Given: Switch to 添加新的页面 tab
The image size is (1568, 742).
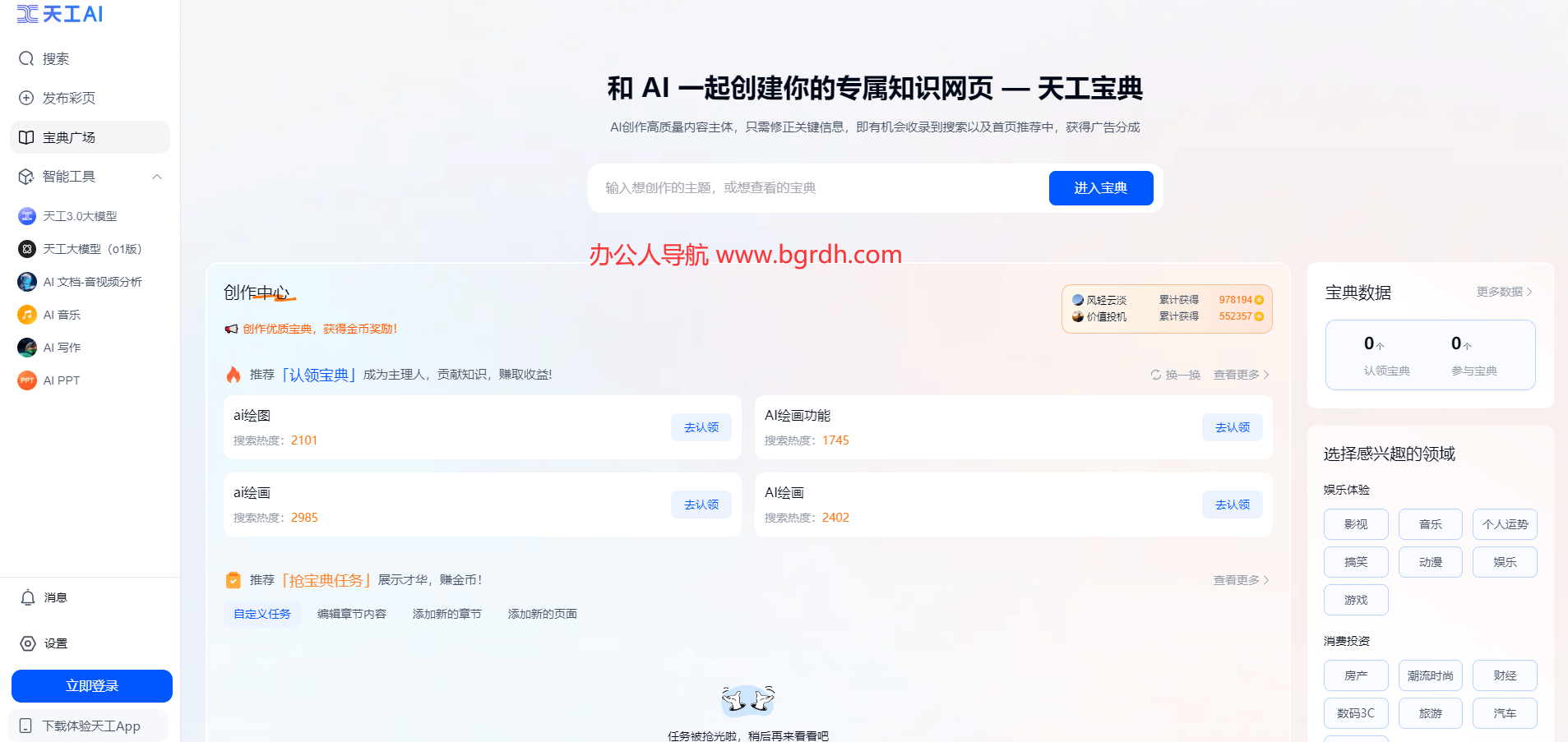Looking at the screenshot, I should click(543, 614).
